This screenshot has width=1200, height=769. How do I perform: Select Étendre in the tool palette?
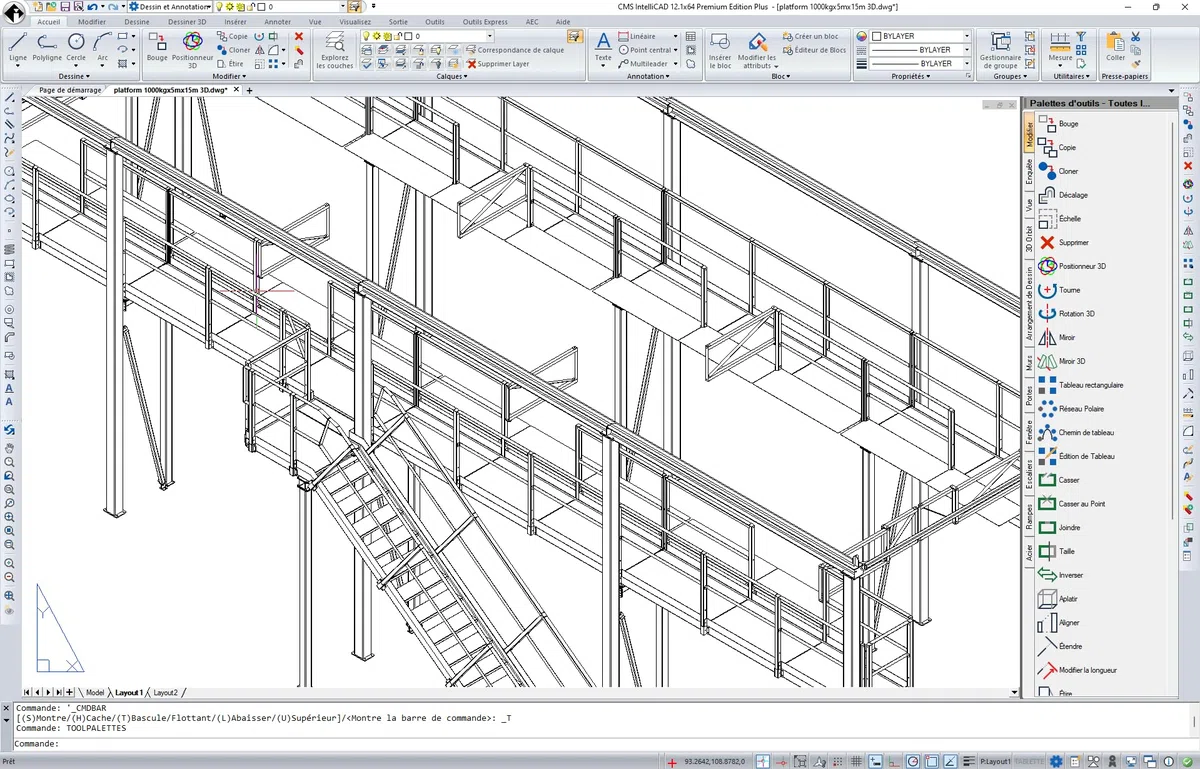pyautogui.click(x=1060, y=646)
